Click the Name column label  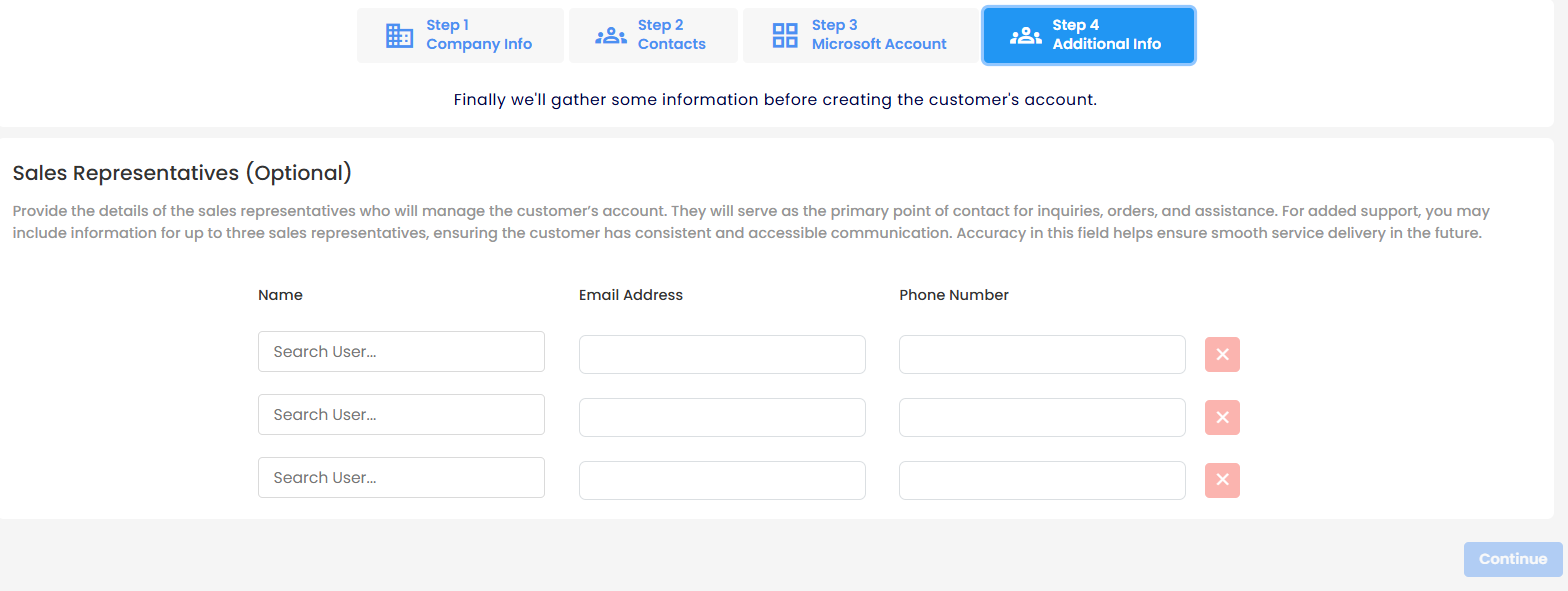coord(280,295)
